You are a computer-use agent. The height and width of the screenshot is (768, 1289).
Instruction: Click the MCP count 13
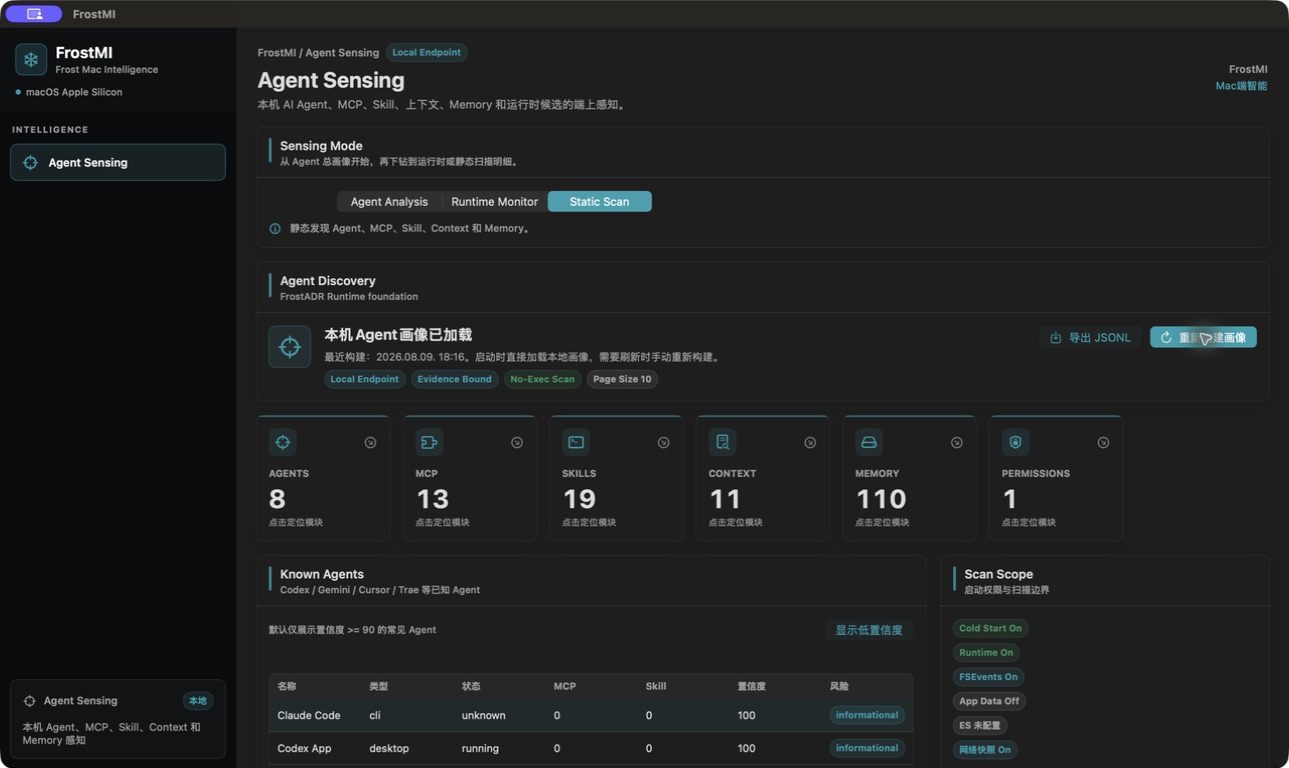point(432,499)
